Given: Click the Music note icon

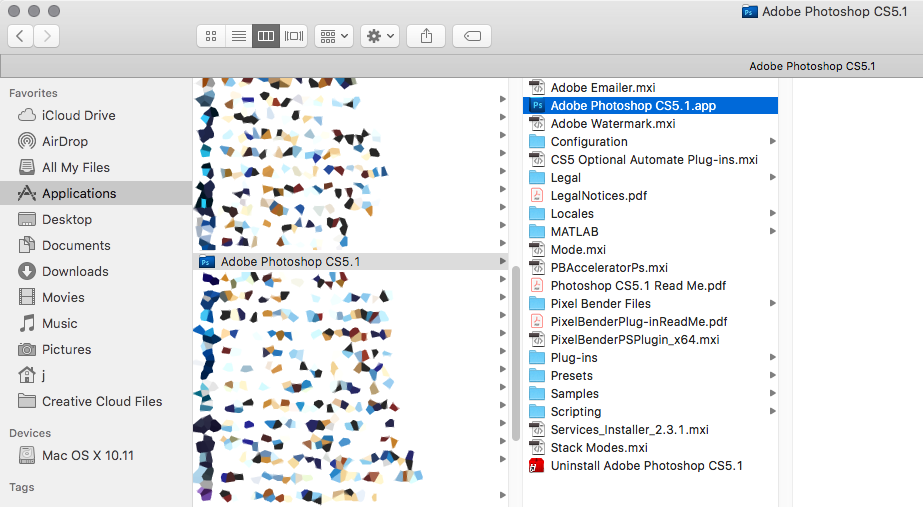Looking at the screenshot, I should (26, 323).
